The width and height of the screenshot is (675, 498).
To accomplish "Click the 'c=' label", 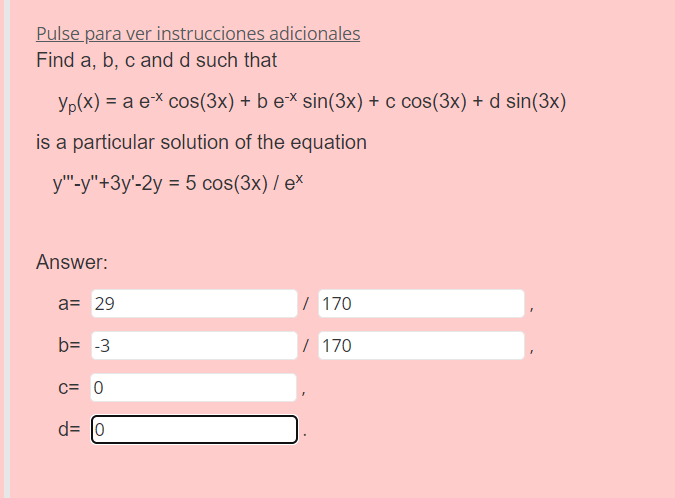I will click(71, 388).
